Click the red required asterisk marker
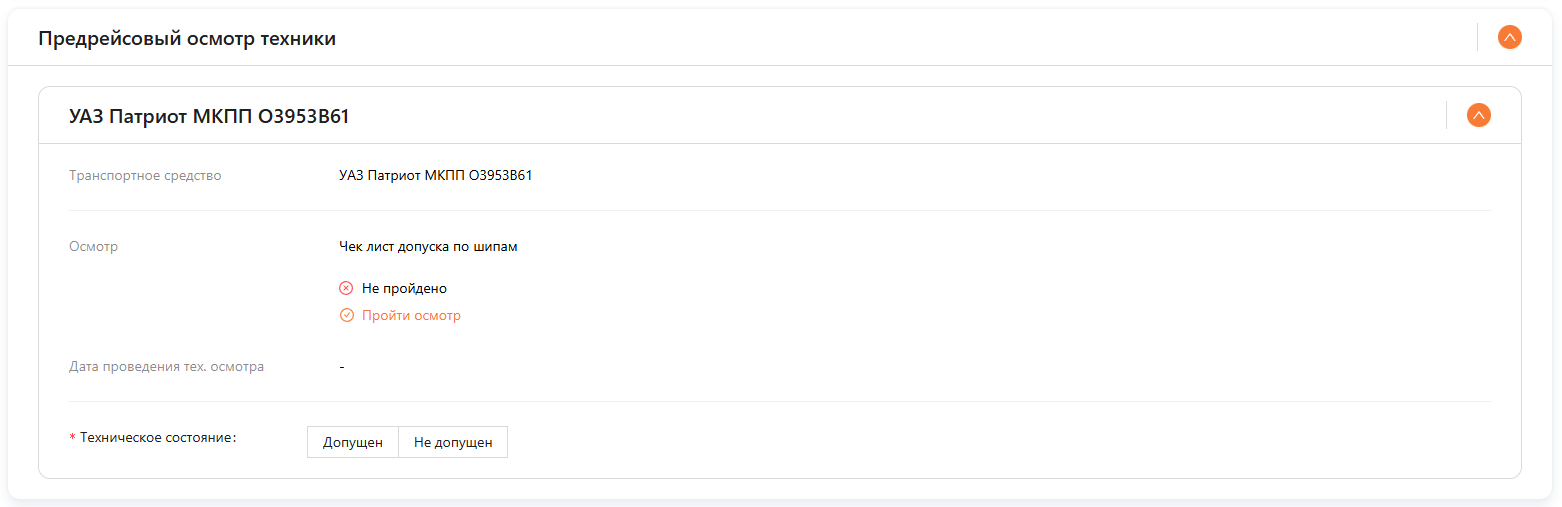1562x507 pixels. [72, 439]
